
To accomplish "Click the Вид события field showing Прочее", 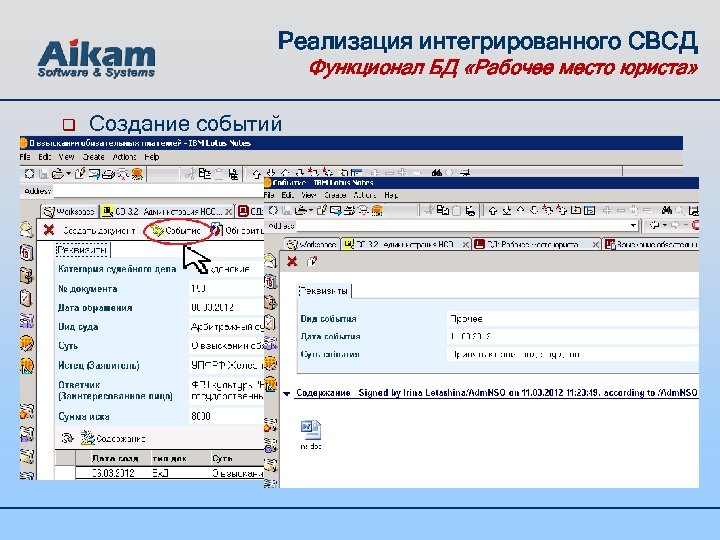I will 573,319.
